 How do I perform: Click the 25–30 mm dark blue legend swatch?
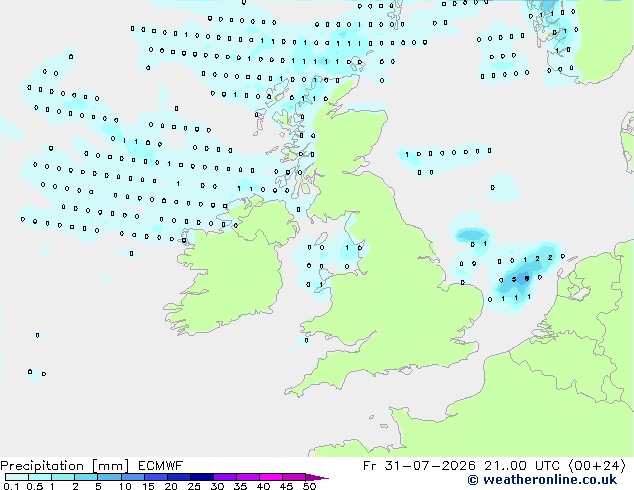point(201,477)
